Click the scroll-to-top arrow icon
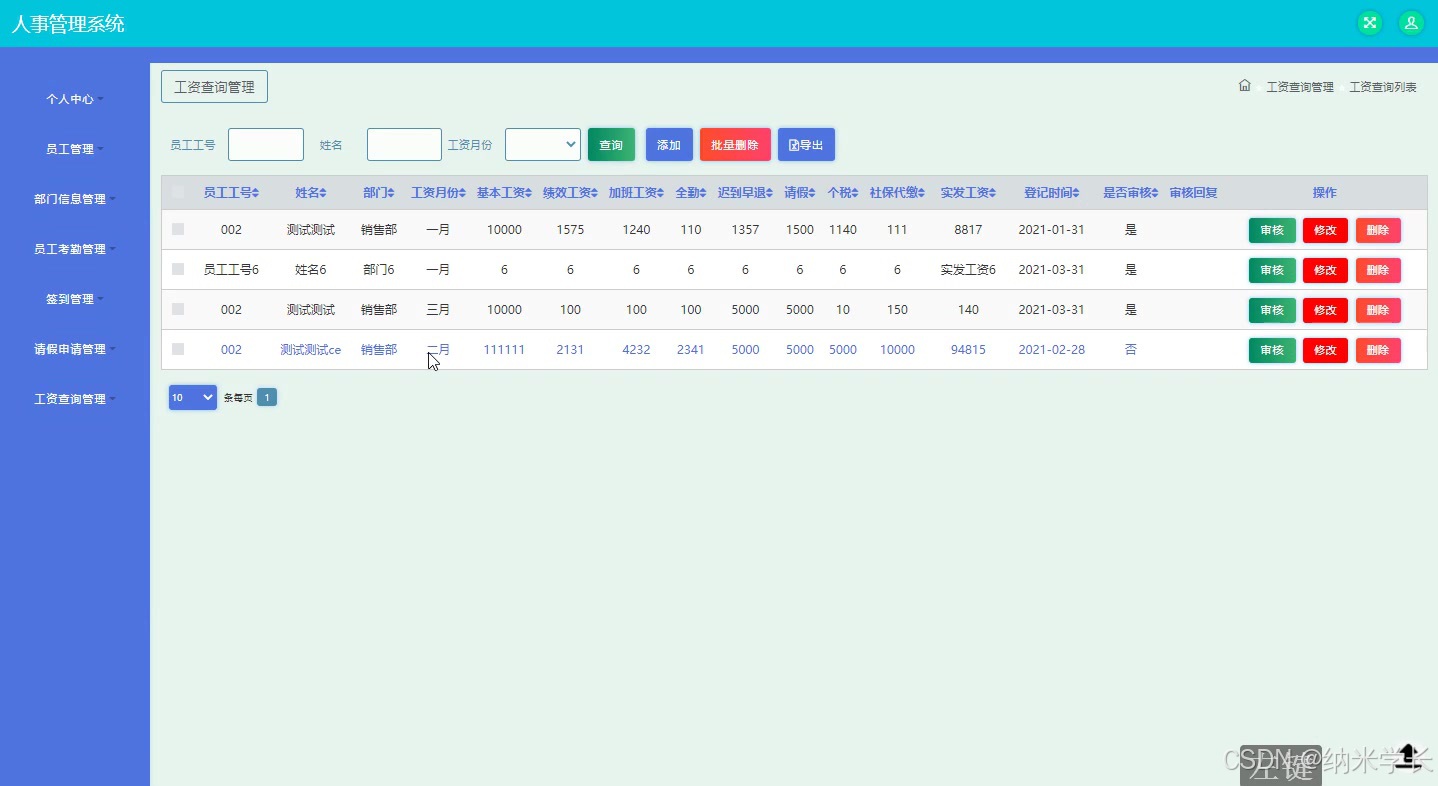1438x786 pixels. click(x=1408, y=754)
